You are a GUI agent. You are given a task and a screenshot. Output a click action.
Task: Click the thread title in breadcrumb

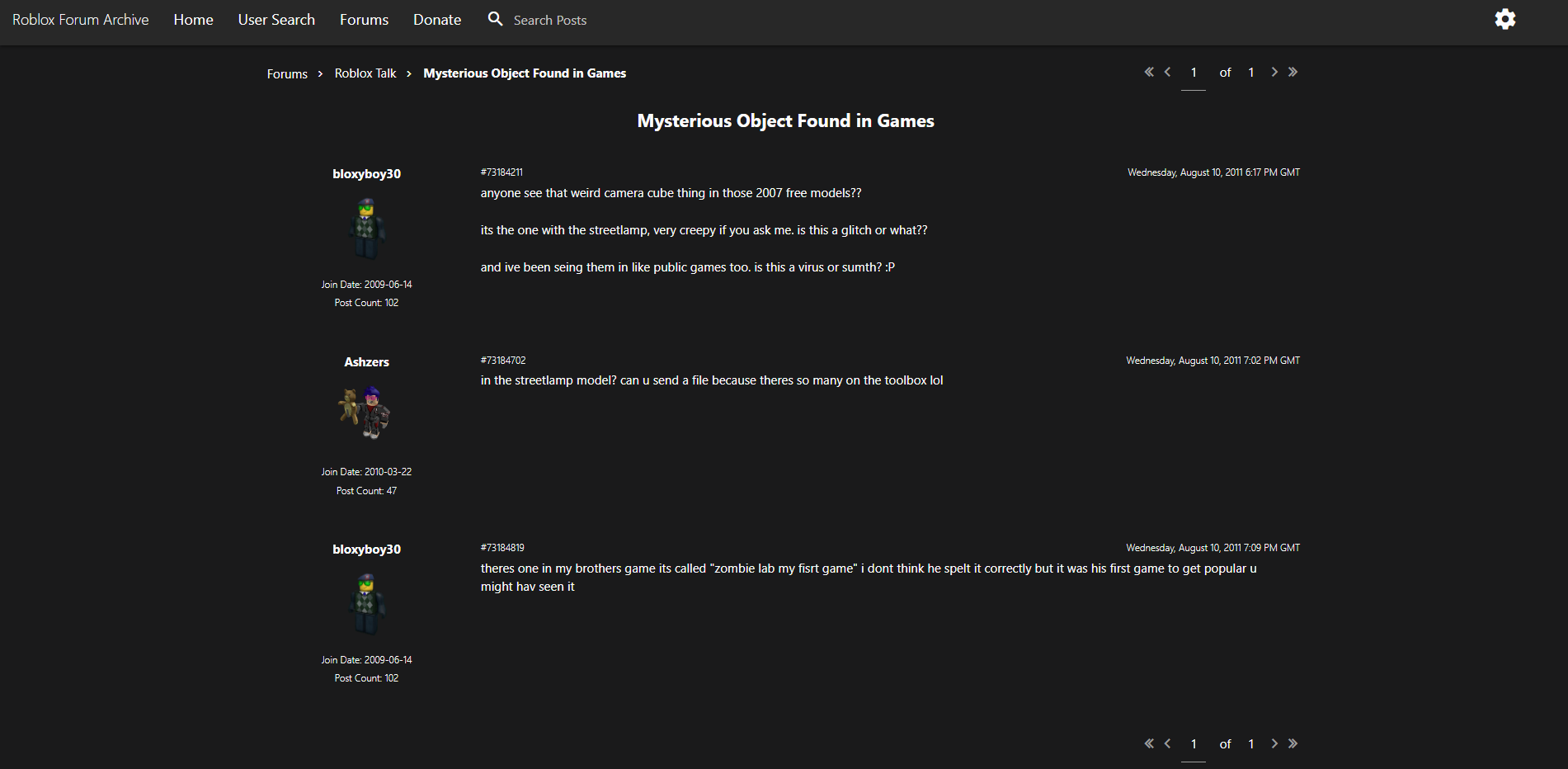525,73
